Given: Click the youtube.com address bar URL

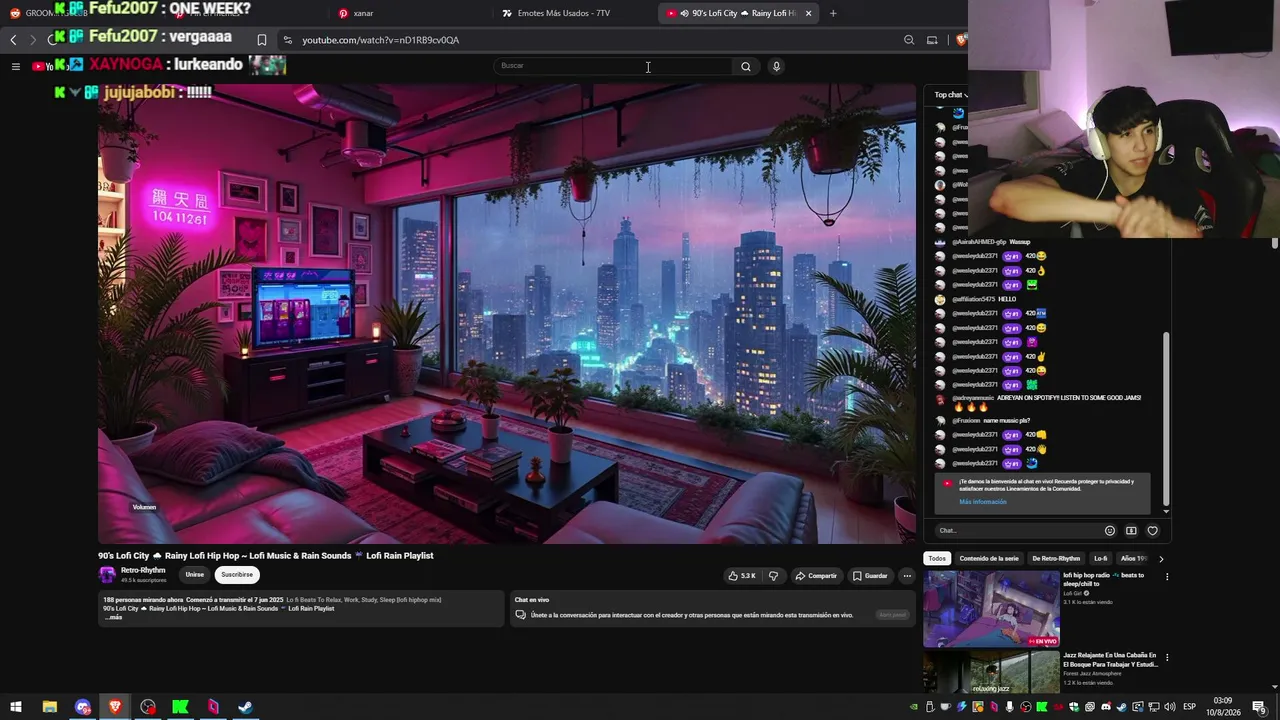Looking at the screenshot, I should coord(381,40).
